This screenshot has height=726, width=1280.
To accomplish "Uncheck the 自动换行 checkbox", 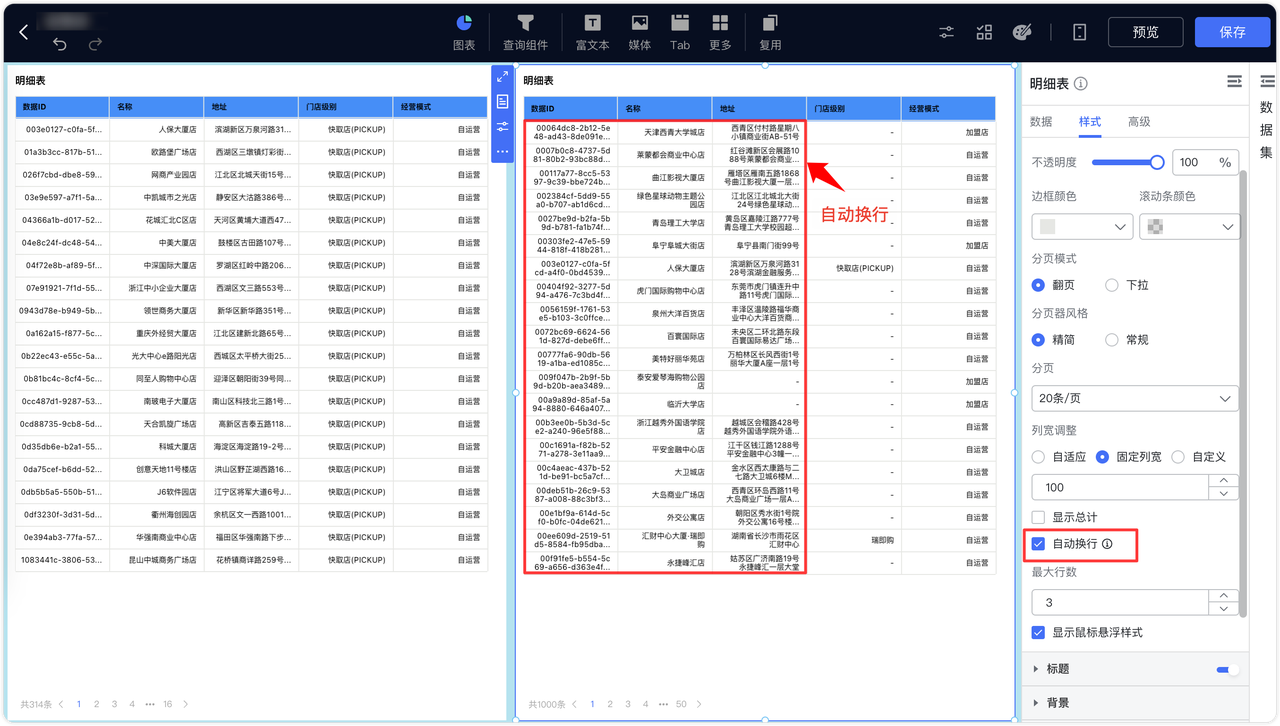I will click(1038, 545).
